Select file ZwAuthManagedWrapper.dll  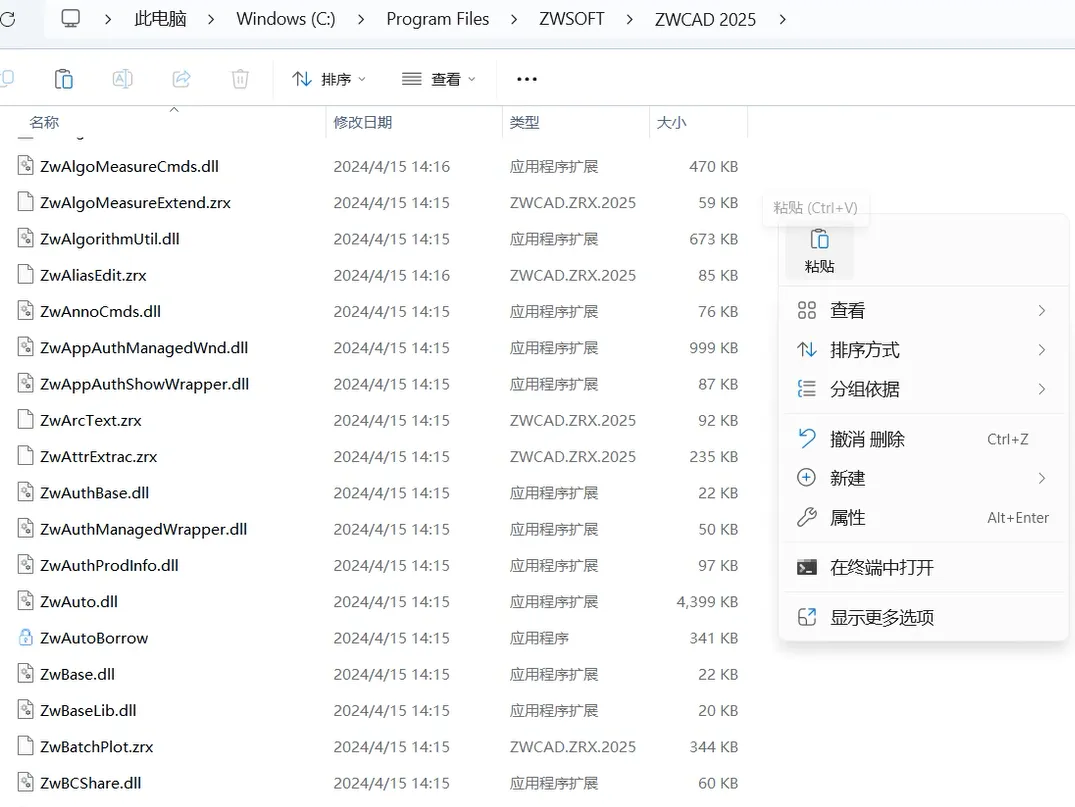[143, 529]
